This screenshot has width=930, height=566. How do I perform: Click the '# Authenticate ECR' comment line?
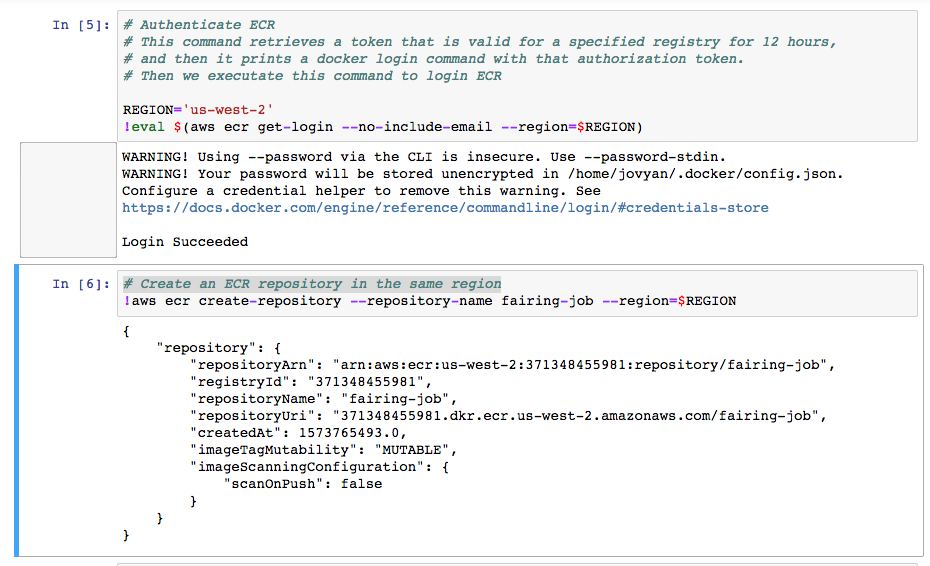[x=199, y=25]
